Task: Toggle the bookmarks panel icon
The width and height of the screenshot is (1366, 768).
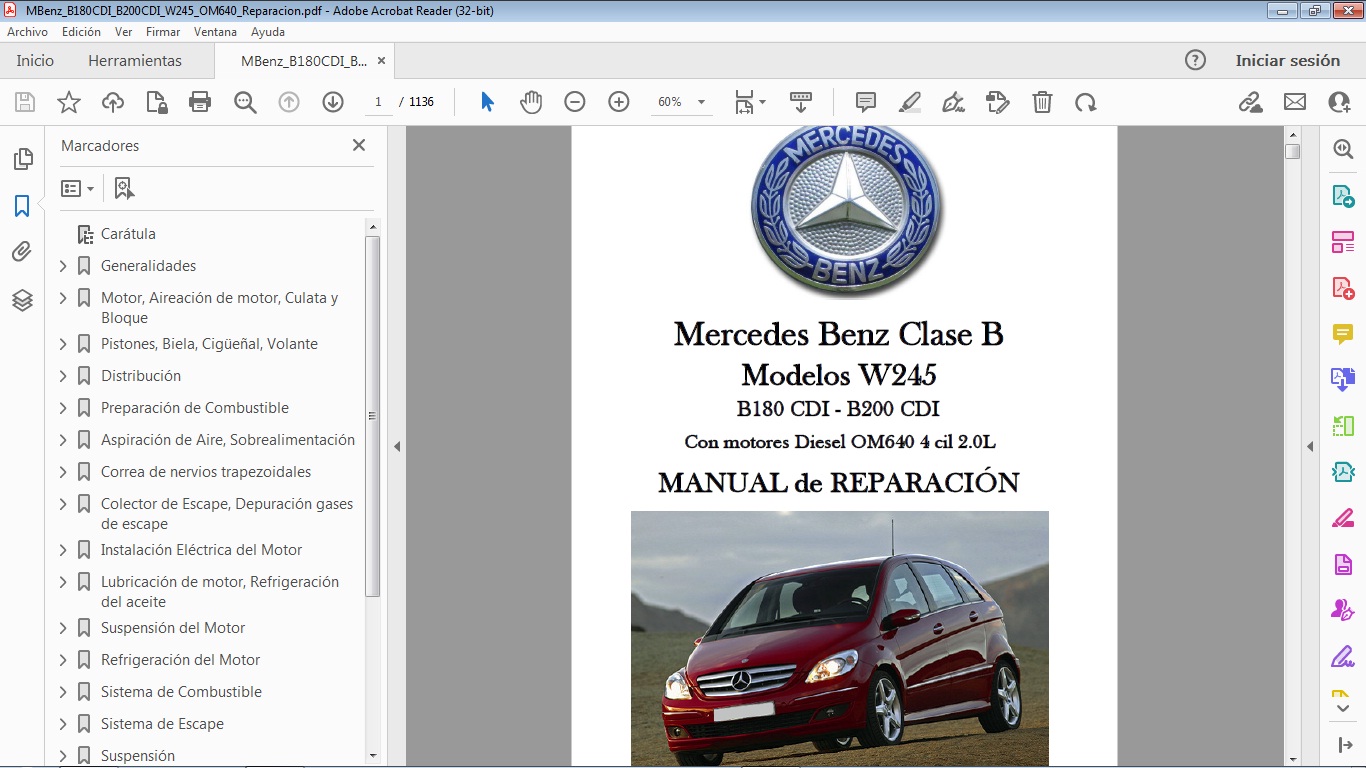Action: point(22,206)
